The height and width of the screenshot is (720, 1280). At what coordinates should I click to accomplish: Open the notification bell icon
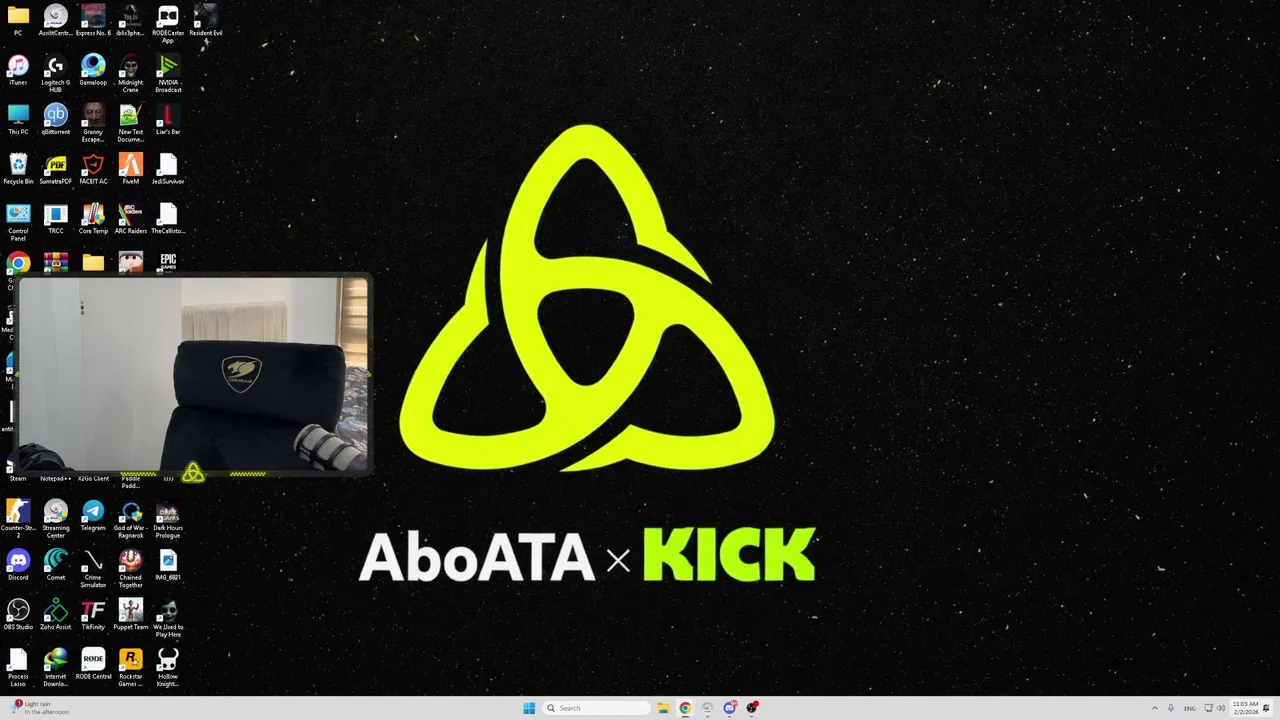tap(1267, 708)
